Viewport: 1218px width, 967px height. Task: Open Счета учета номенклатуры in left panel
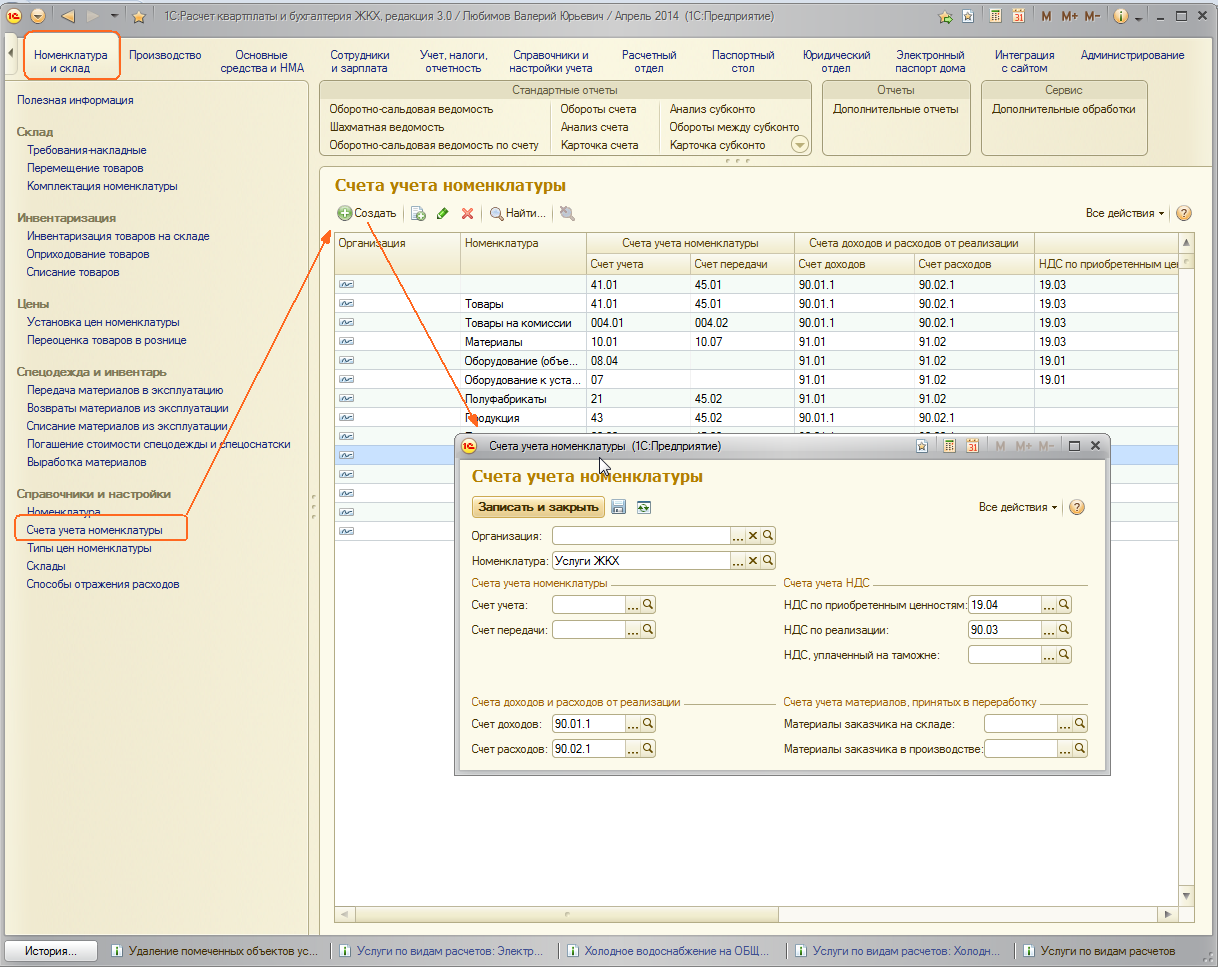(x=95, y=530)
